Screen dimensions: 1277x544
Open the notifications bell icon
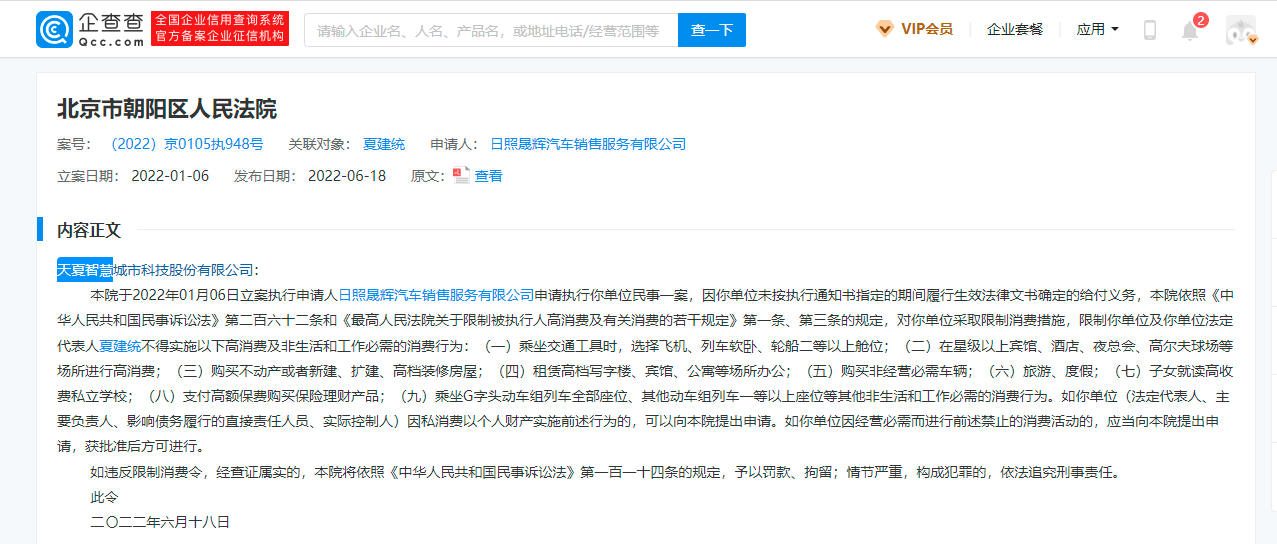coord(1190,30)
